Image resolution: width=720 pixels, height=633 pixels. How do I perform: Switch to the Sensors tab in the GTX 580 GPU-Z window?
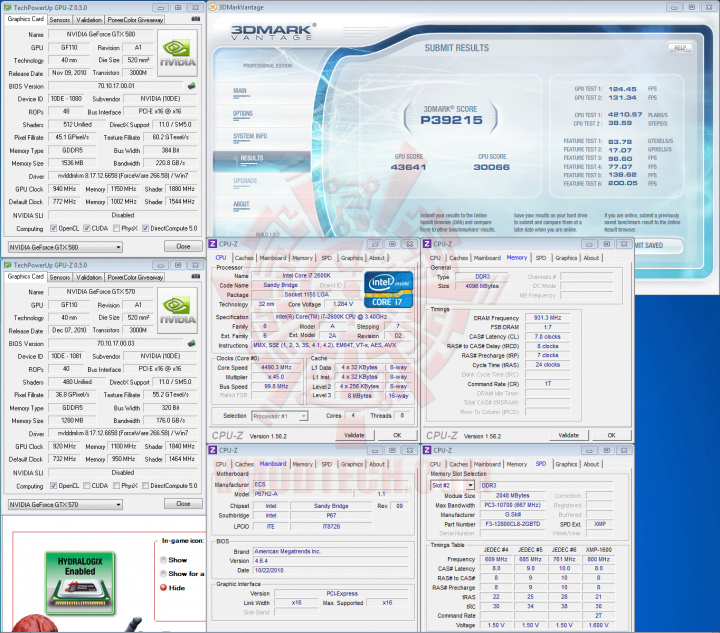point(60,20)
